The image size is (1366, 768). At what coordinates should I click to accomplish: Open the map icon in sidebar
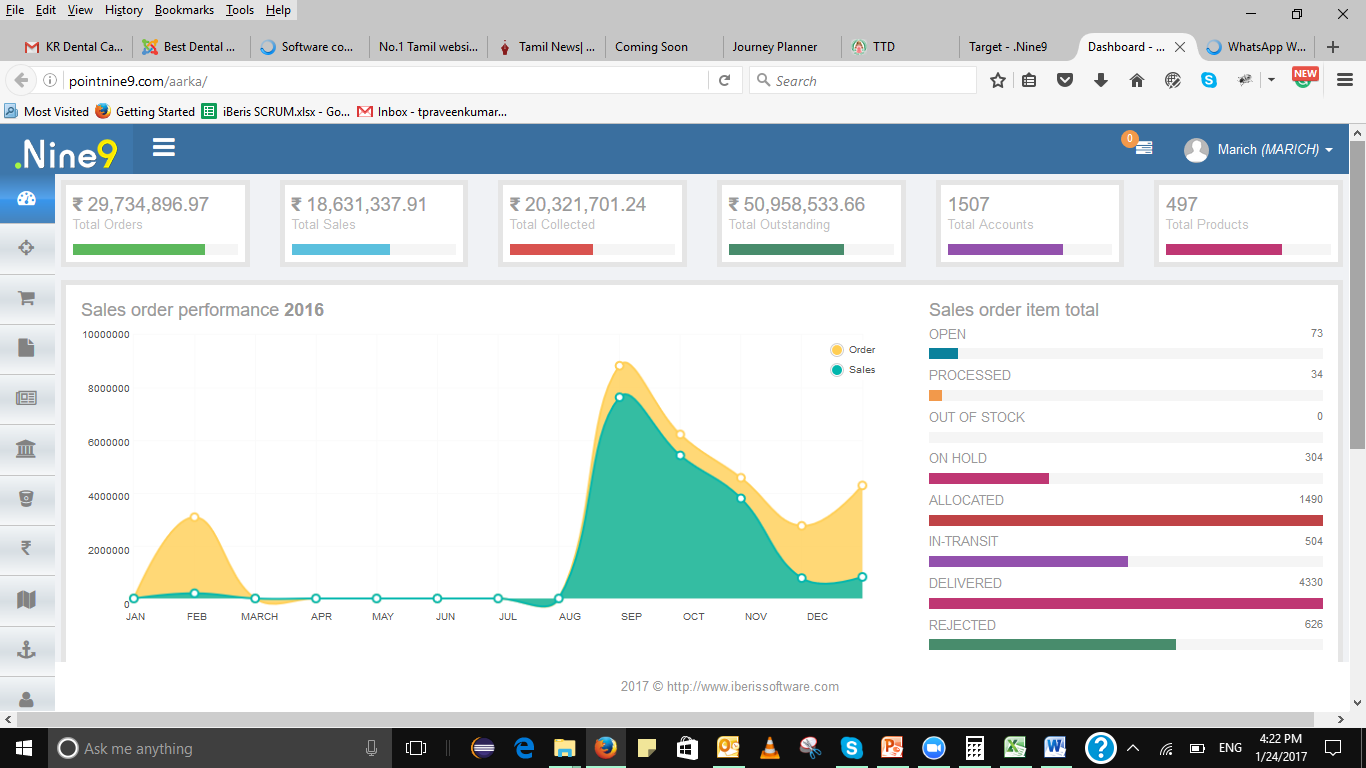pyautogui.click(x=27, y=599)
